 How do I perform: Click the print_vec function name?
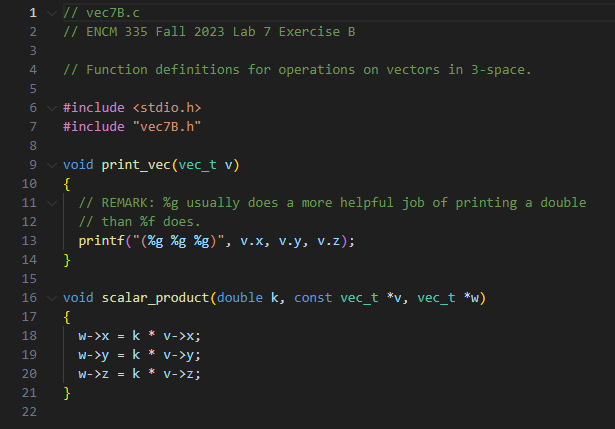136,165
